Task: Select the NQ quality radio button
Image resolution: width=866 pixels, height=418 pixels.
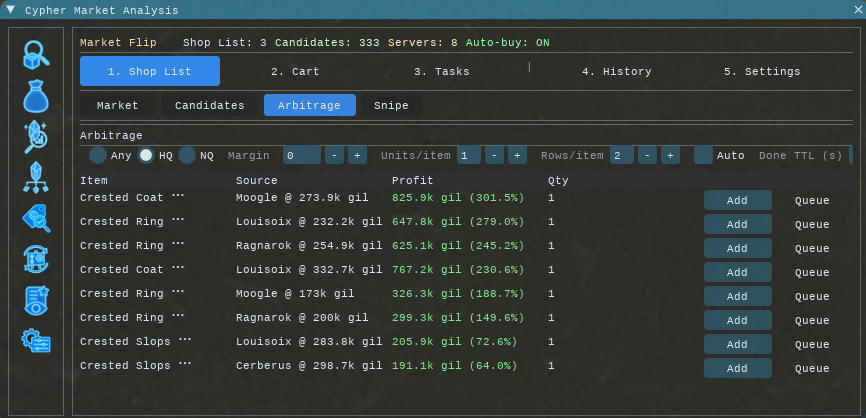Action: point(187,155)
